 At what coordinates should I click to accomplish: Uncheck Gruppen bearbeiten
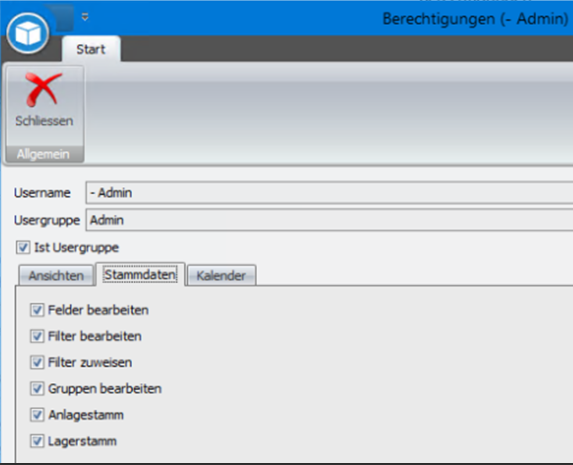click(x=37, y=389)
